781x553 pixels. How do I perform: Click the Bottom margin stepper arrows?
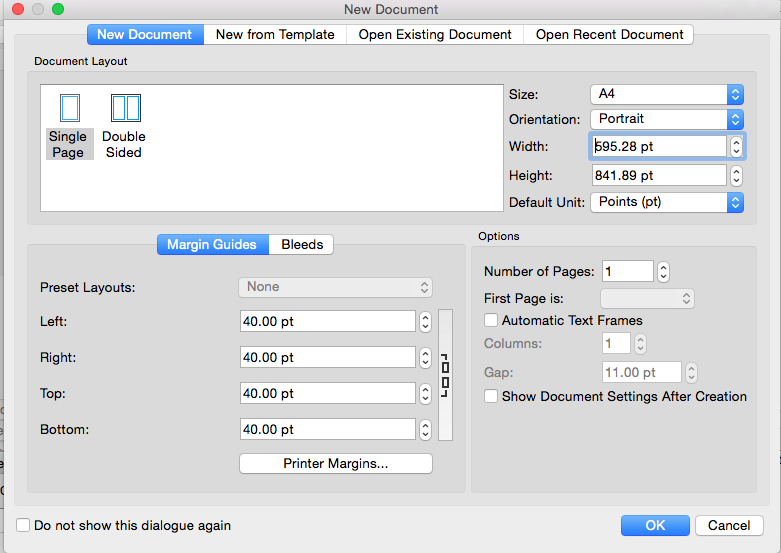[425, 430]
